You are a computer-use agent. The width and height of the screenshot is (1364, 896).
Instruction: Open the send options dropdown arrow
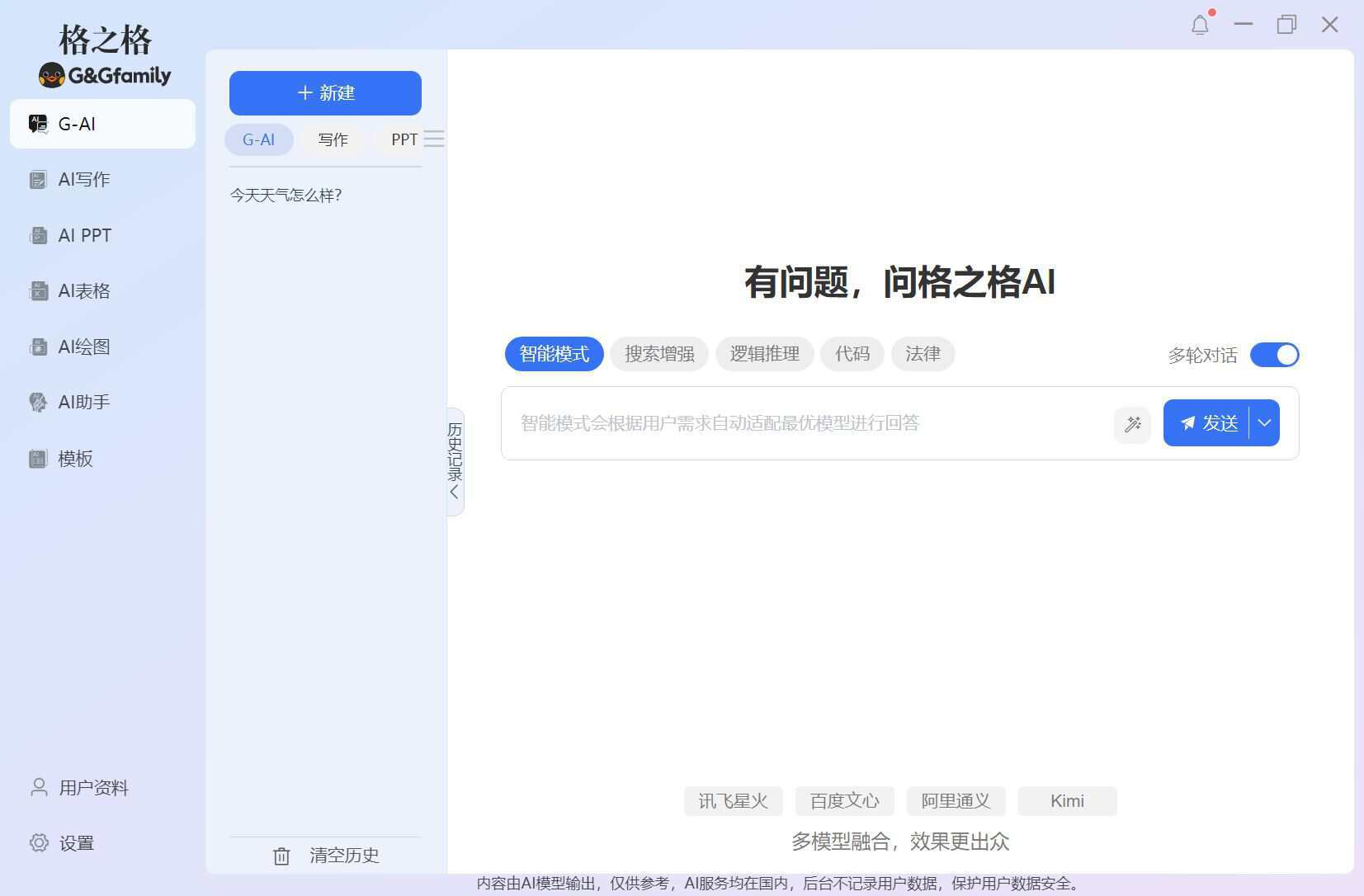(1264, 422)
